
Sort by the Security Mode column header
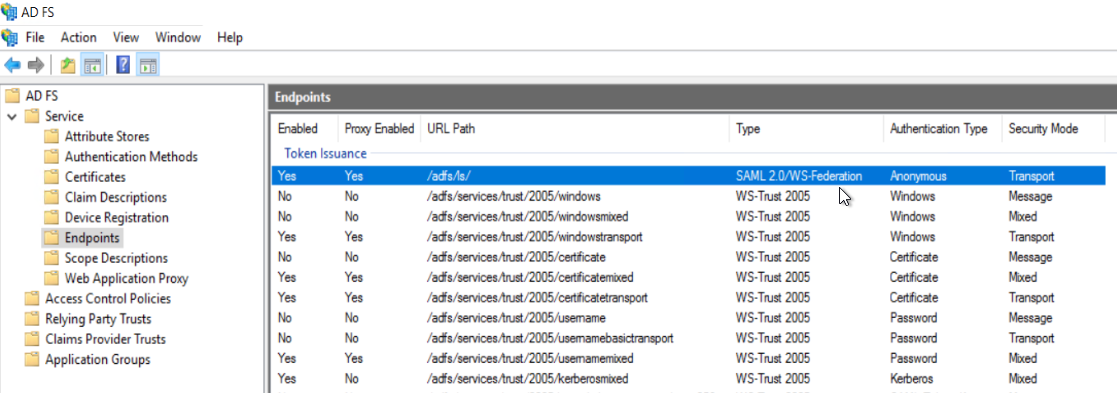click(1053, 129)
